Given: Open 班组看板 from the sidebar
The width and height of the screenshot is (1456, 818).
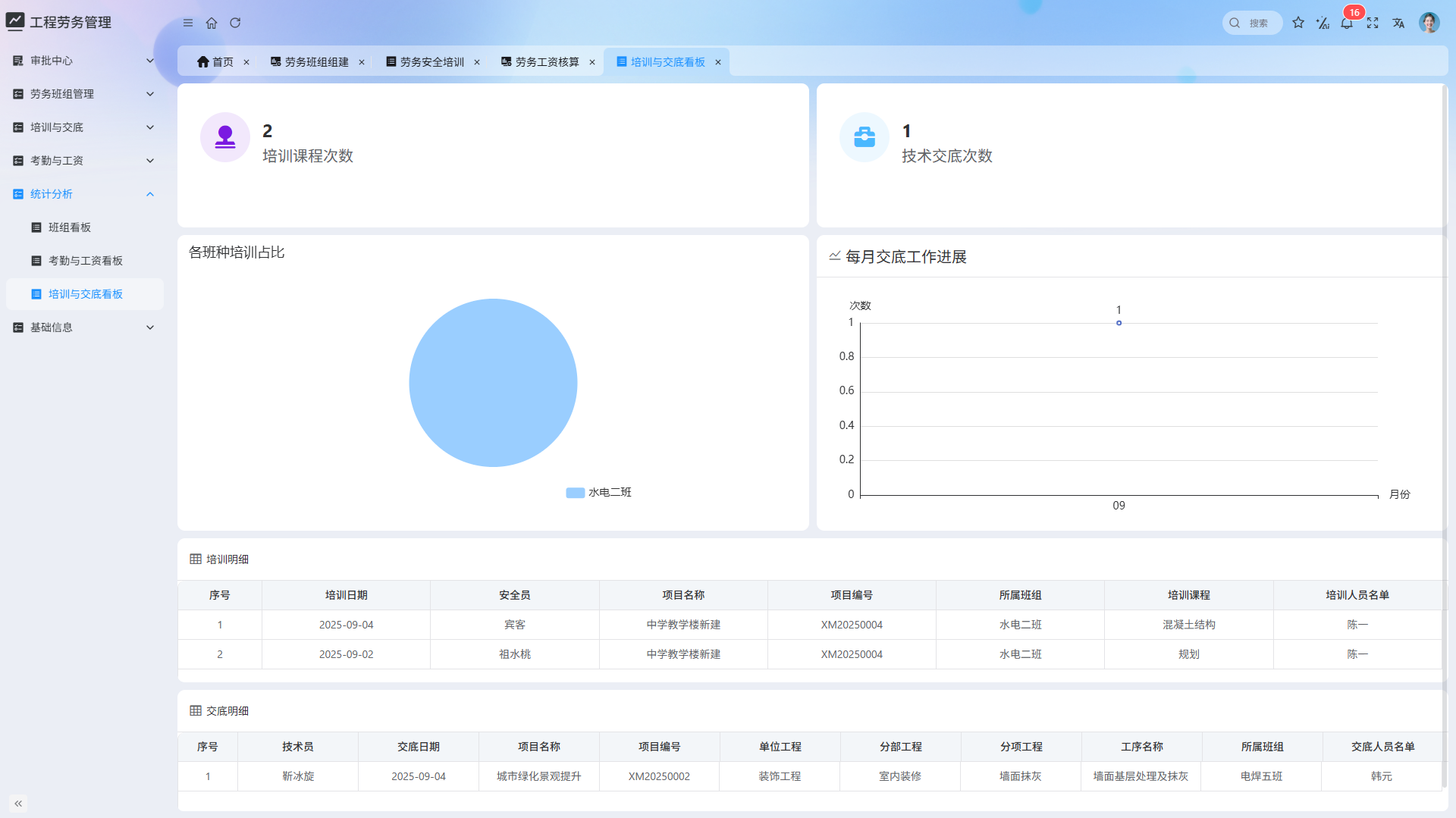Looking at the screenshot, I should tap(69, 227).
